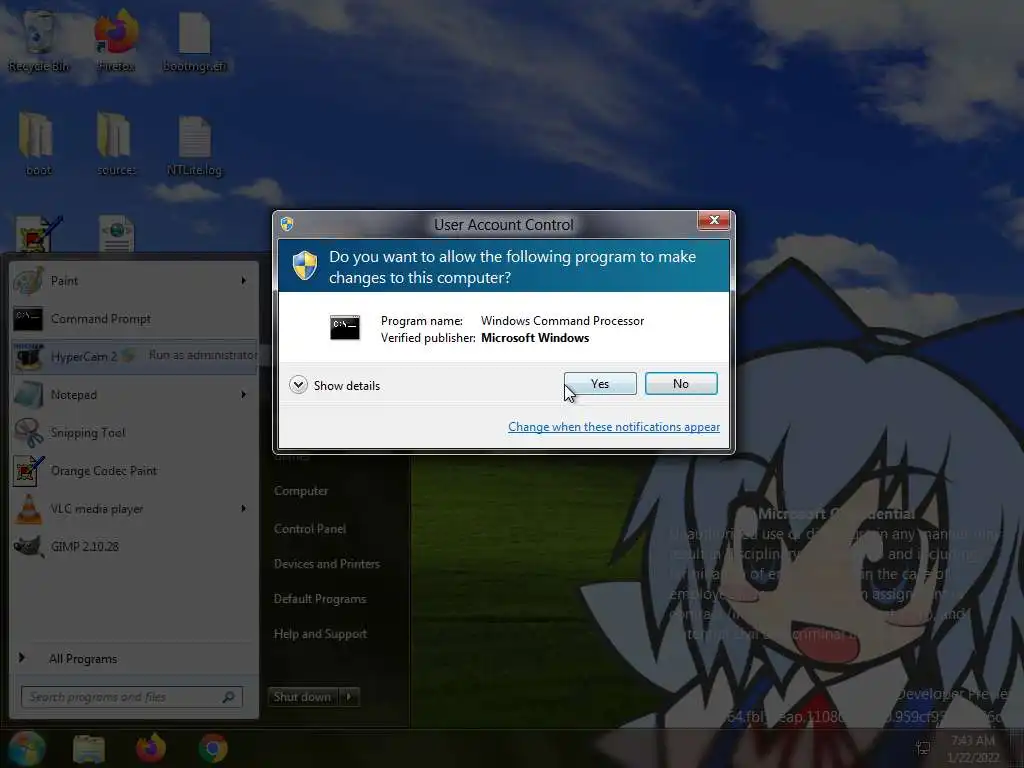Click the small shield icon in UAC title bar
The image size is (1024, 768).
tap(287, 224)
